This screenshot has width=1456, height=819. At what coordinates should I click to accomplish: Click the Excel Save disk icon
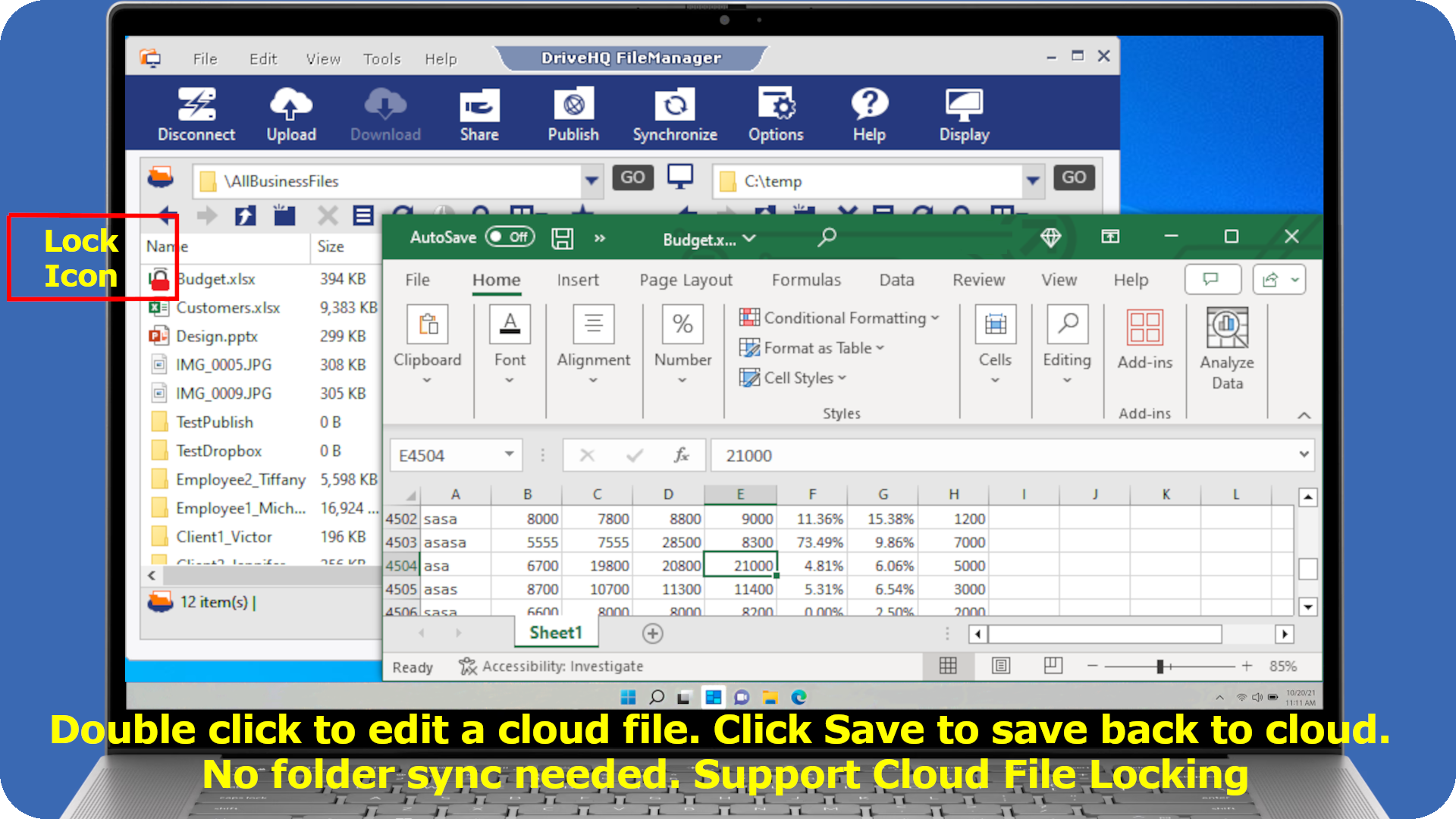(x=562, y=238)
